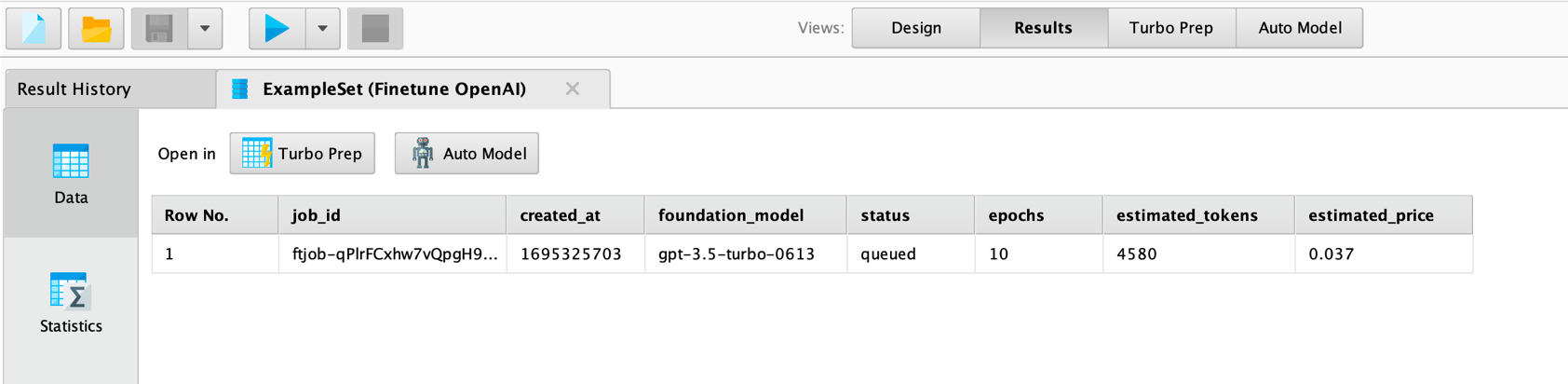
Task: Expand the run options dropdown arrow
Action: pyautogui.click(x=322, y=29)
